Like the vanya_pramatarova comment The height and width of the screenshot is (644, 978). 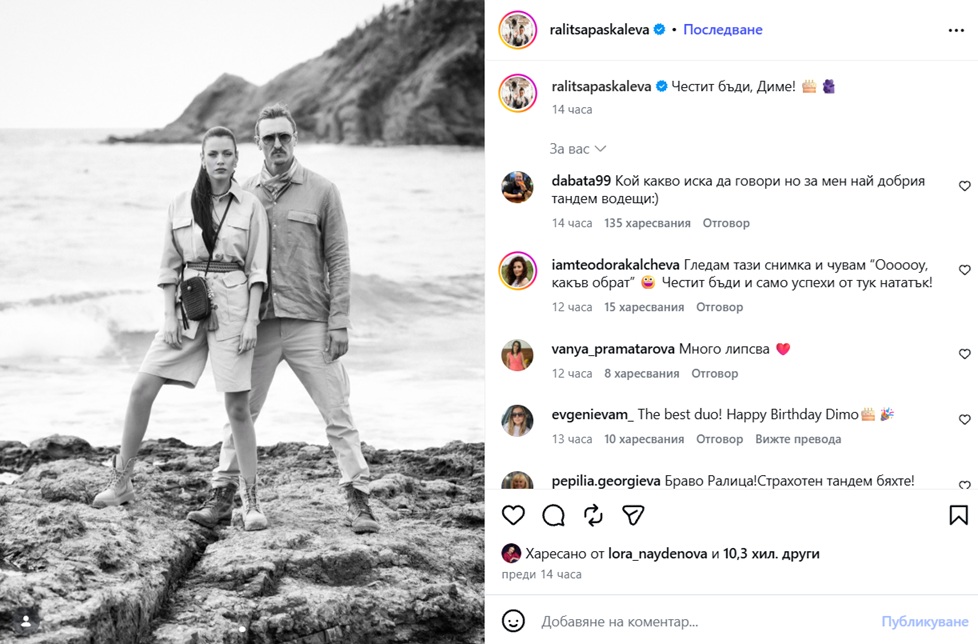(x=964, y=353)
